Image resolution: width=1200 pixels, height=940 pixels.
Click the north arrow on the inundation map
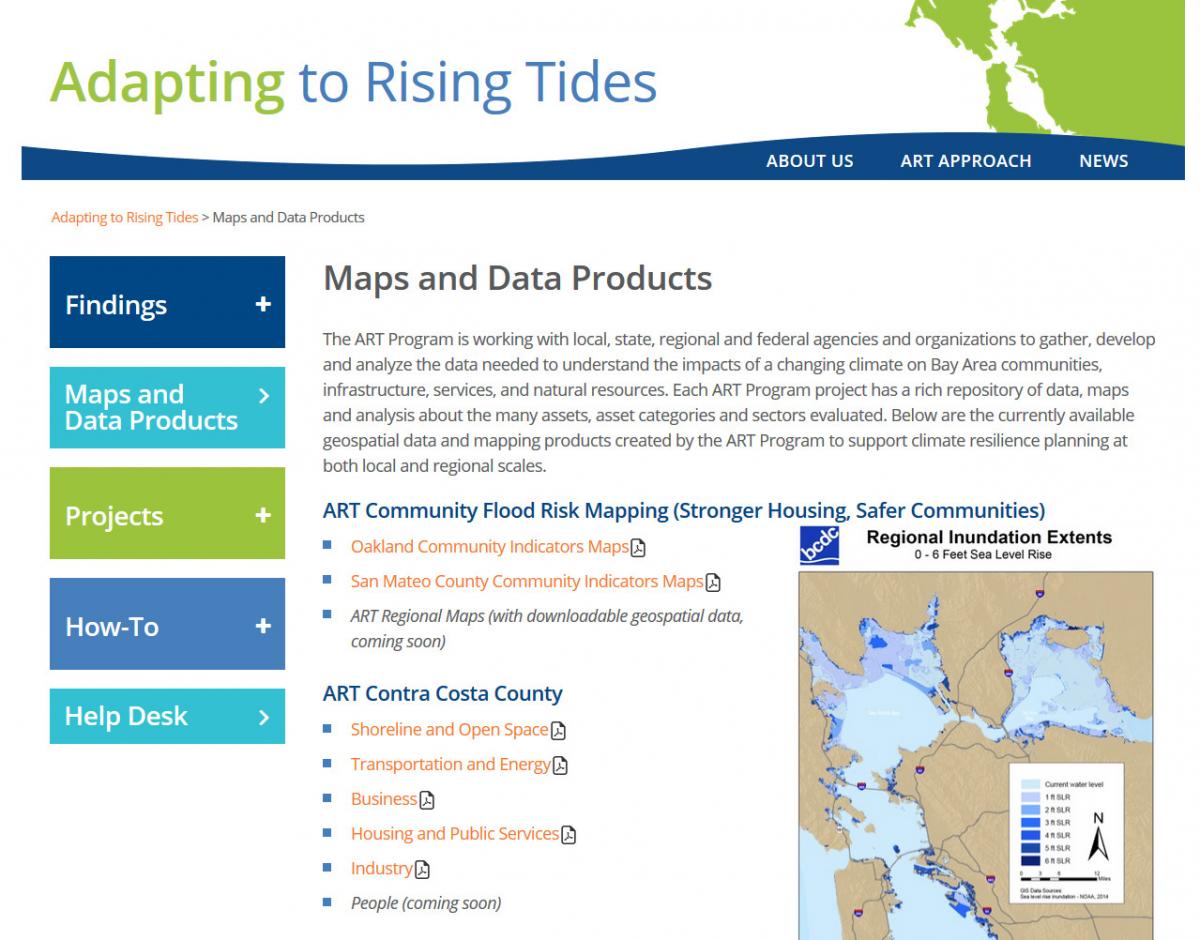coord(1098,838)
